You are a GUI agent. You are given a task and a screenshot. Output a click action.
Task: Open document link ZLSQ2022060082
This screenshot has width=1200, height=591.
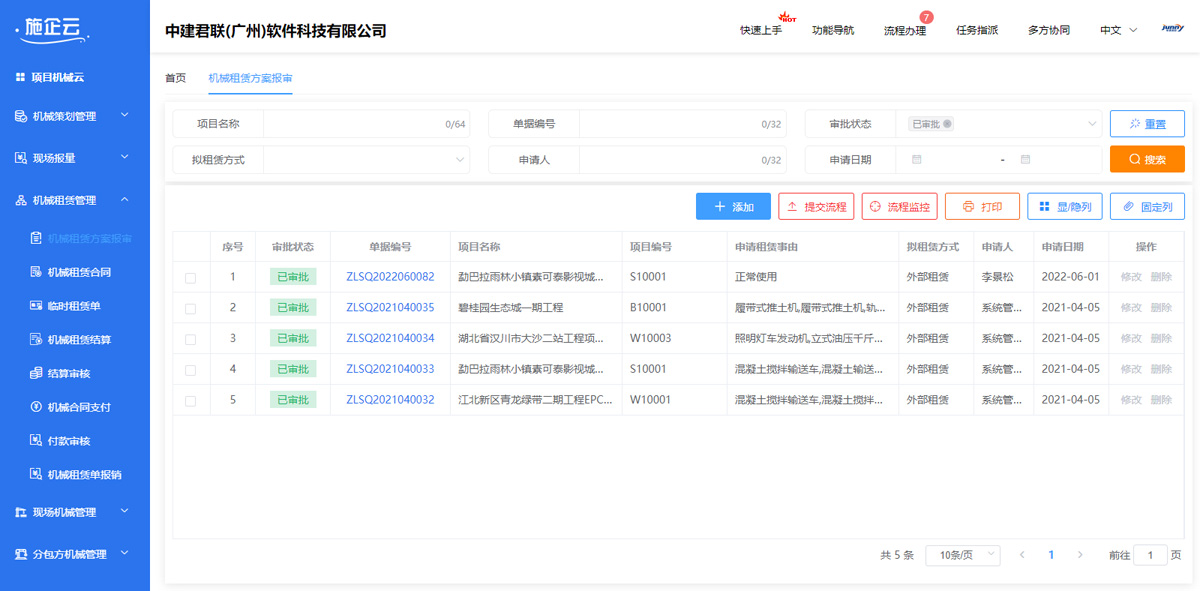point(390,277)
